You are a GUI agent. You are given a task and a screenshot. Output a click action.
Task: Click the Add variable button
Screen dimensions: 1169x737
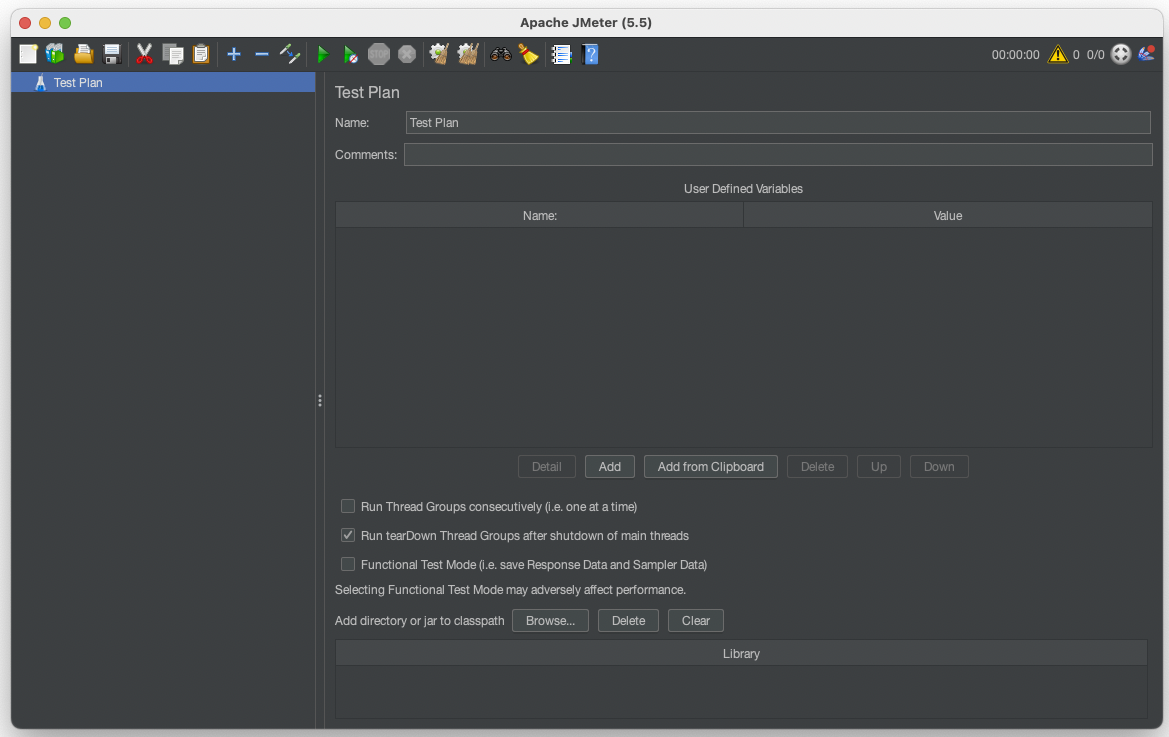coord(610,467)
